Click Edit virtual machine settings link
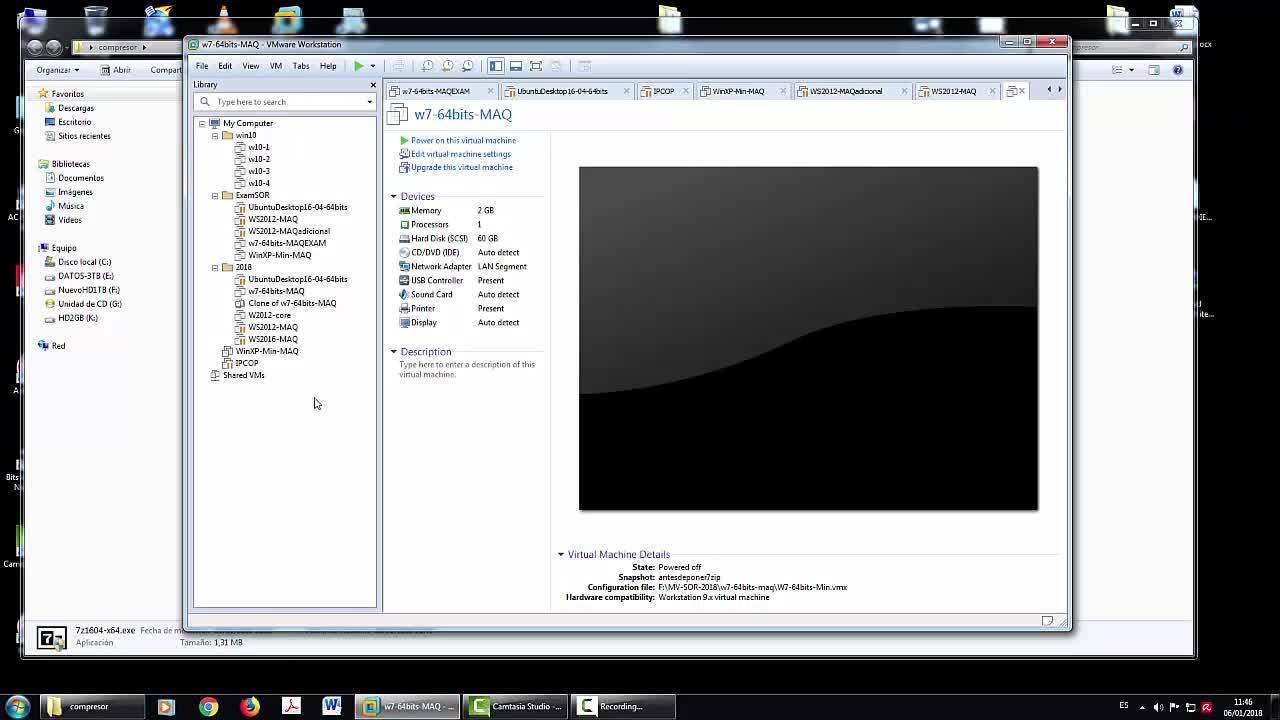This screenshot has height=720, width=1280. 460,154
